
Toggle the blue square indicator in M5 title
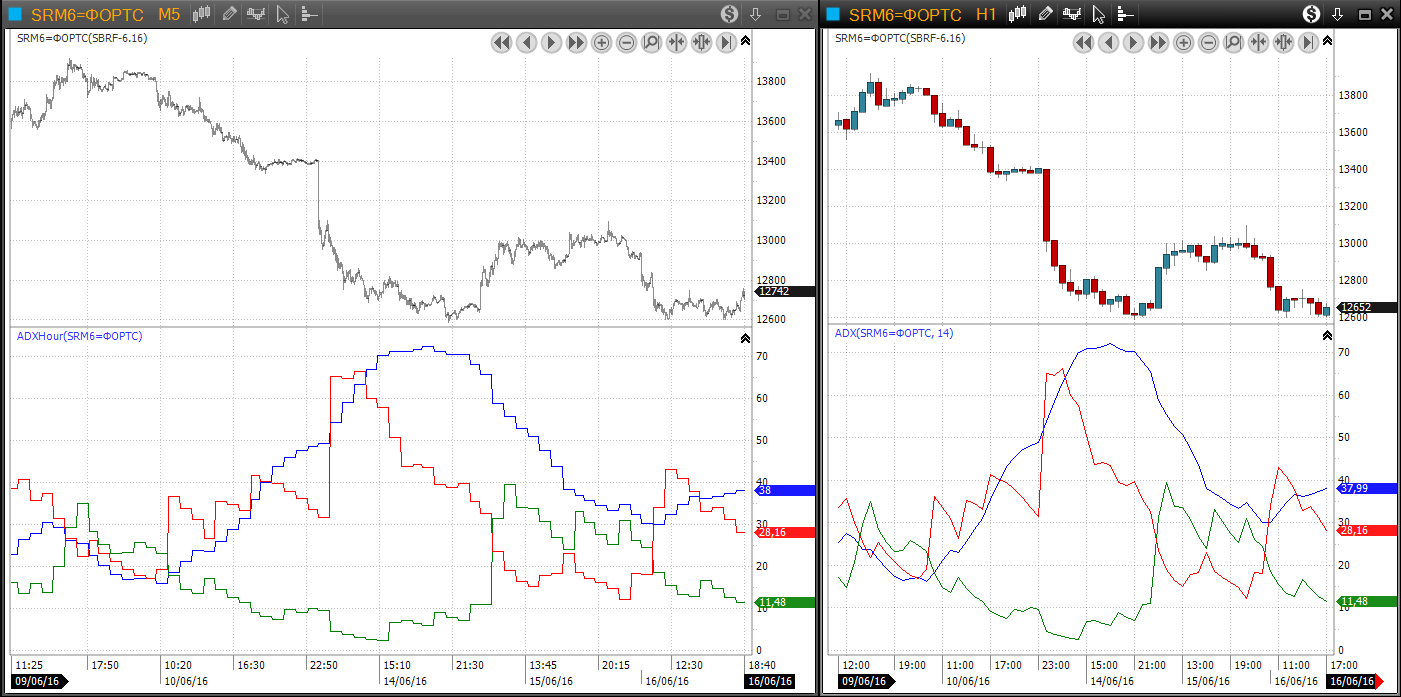click(15, 14)
